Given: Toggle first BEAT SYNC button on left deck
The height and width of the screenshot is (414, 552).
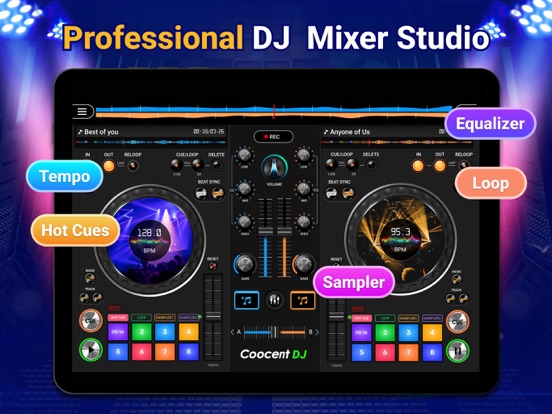Looking at the screenshot, I should coord(201,193).
